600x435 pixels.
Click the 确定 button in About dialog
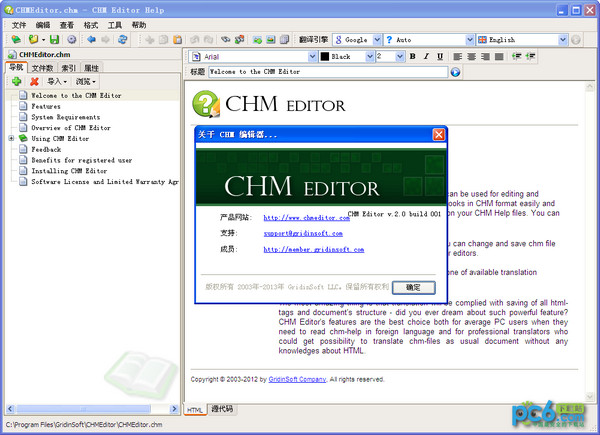(413, 287)
